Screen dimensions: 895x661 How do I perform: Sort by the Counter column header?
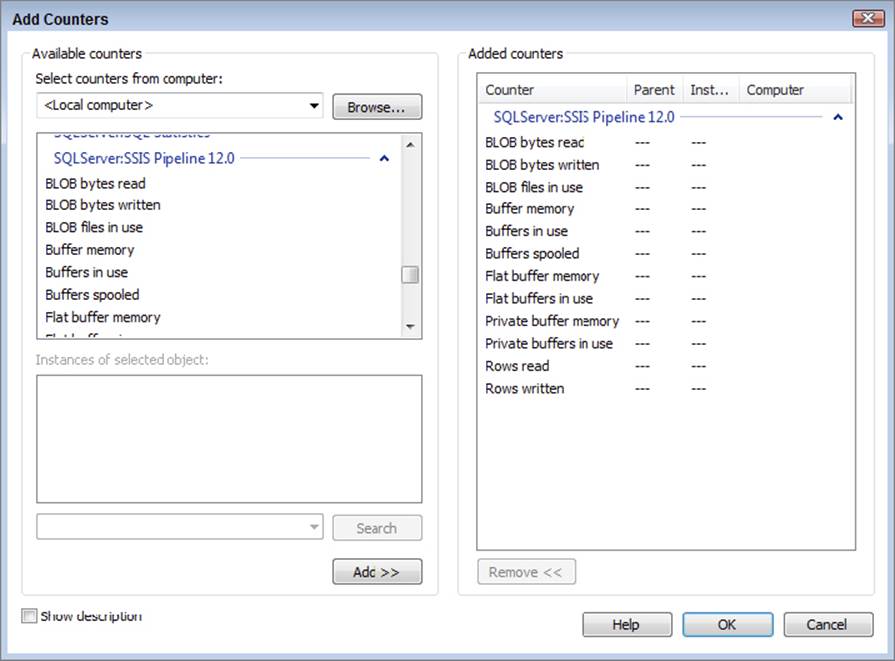[x=553, y=90]
